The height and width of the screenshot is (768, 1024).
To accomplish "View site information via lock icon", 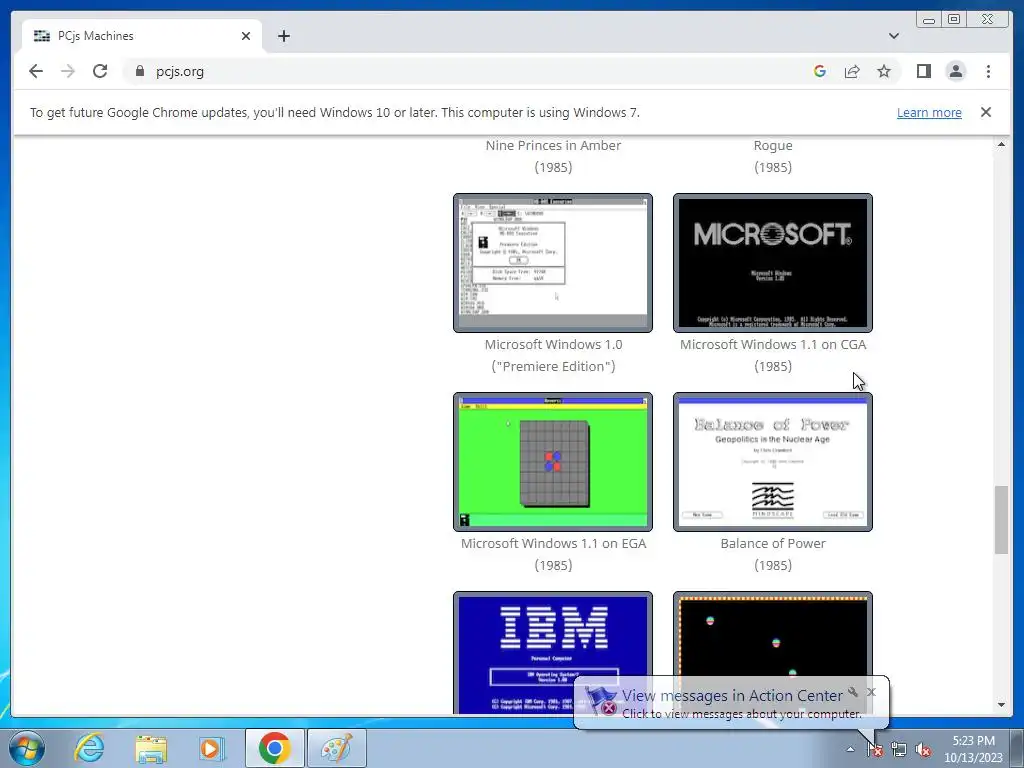I will click(139, 71).
